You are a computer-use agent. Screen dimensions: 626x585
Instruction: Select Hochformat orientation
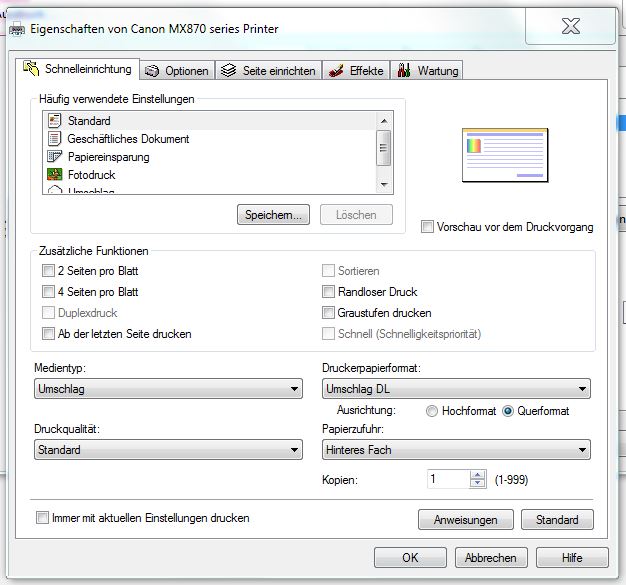point(432,411)
